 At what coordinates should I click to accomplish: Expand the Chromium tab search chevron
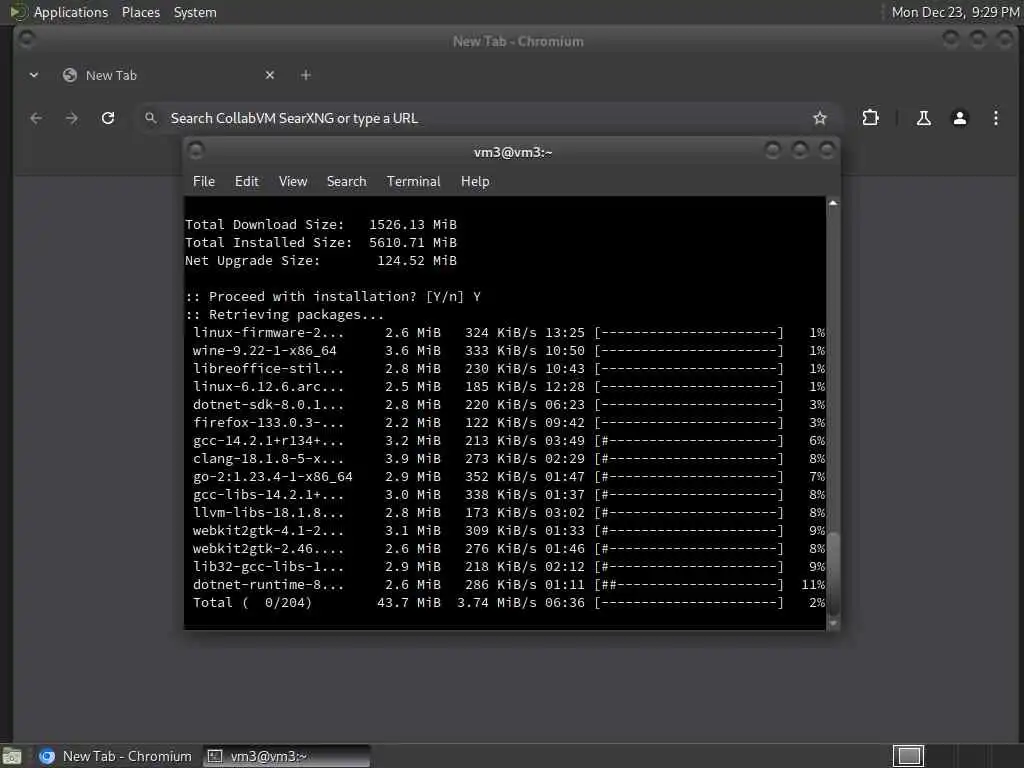(x=34, y=75)
